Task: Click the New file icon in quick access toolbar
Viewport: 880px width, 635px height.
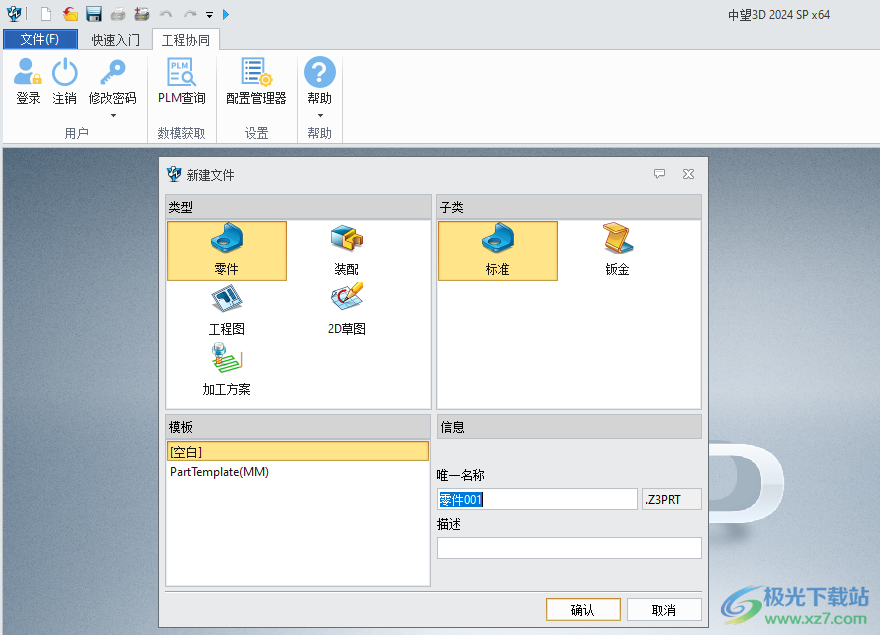Action: [x=46, y=14]
